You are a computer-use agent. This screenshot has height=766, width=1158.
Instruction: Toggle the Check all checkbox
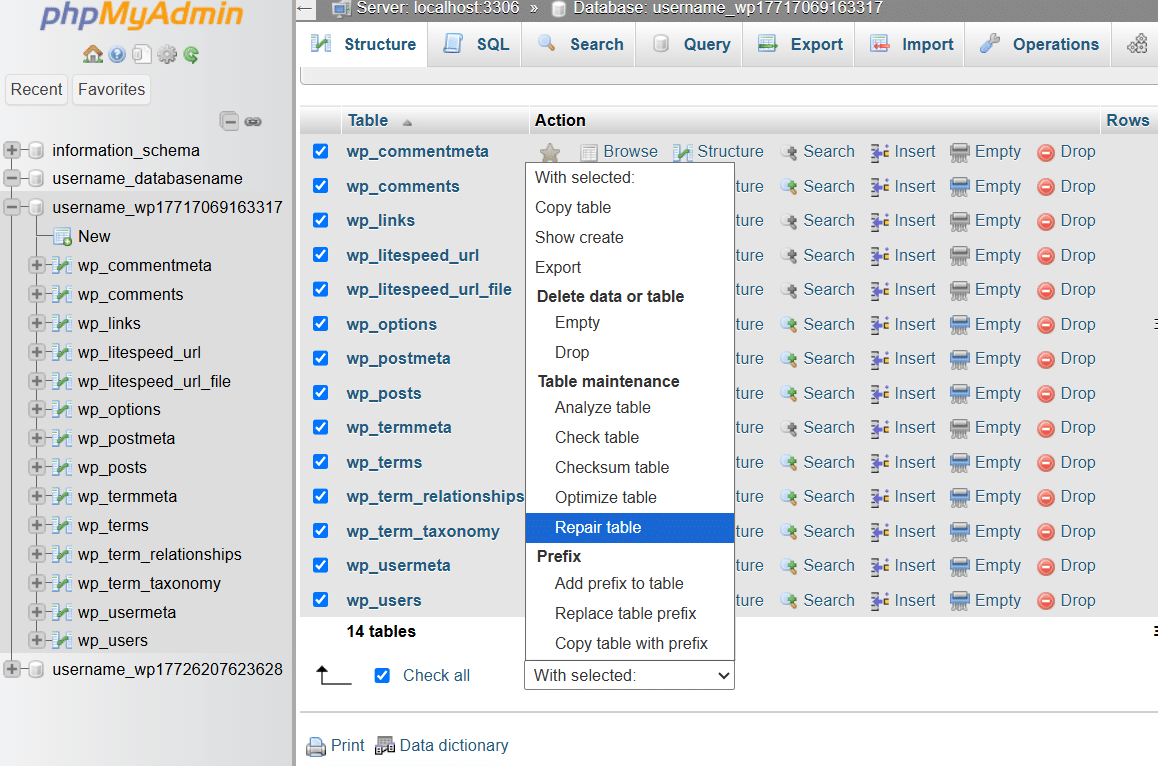[x=382, y=675]
